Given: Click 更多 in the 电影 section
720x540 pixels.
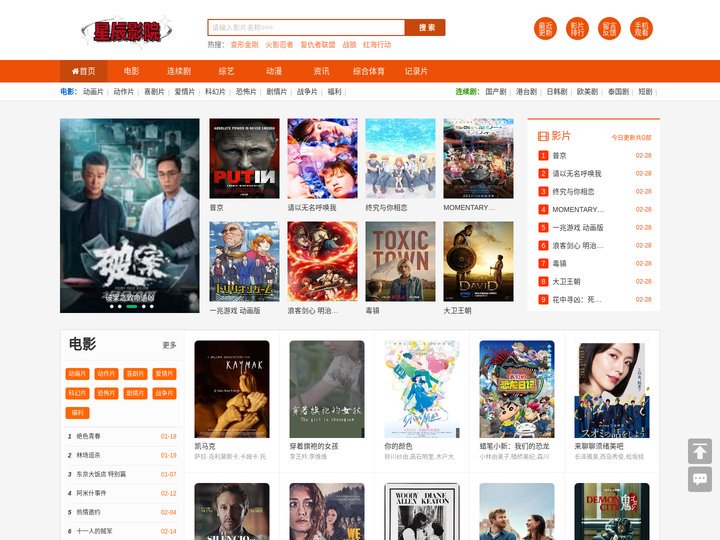Looking at the screenshot, I should (x=169, y=345).
